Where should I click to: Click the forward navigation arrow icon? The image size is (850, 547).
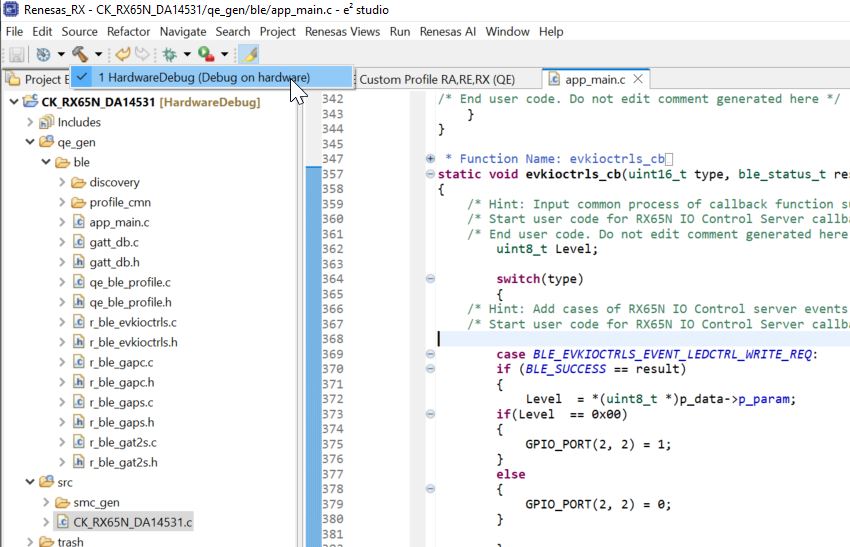pos(141,54)
